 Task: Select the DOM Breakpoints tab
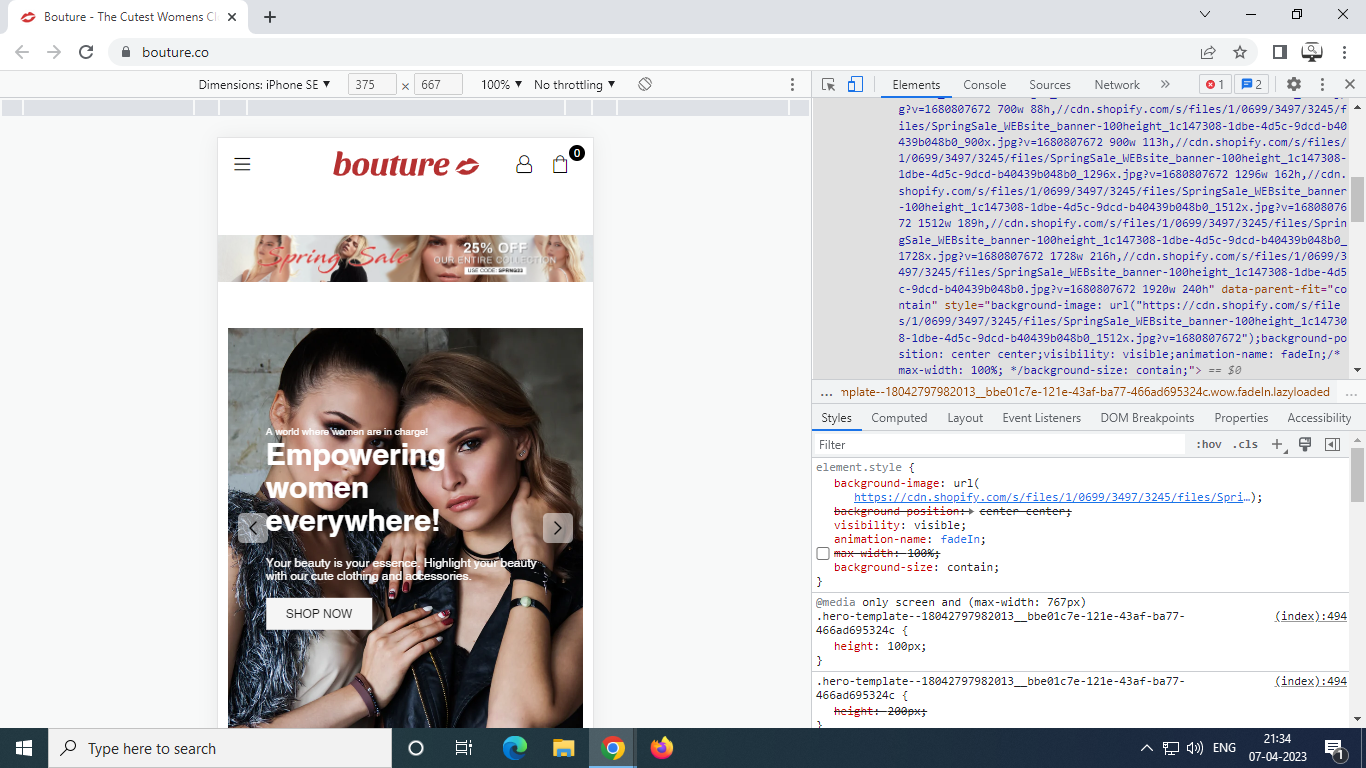pyautogui.click(x=1148, y=418)
